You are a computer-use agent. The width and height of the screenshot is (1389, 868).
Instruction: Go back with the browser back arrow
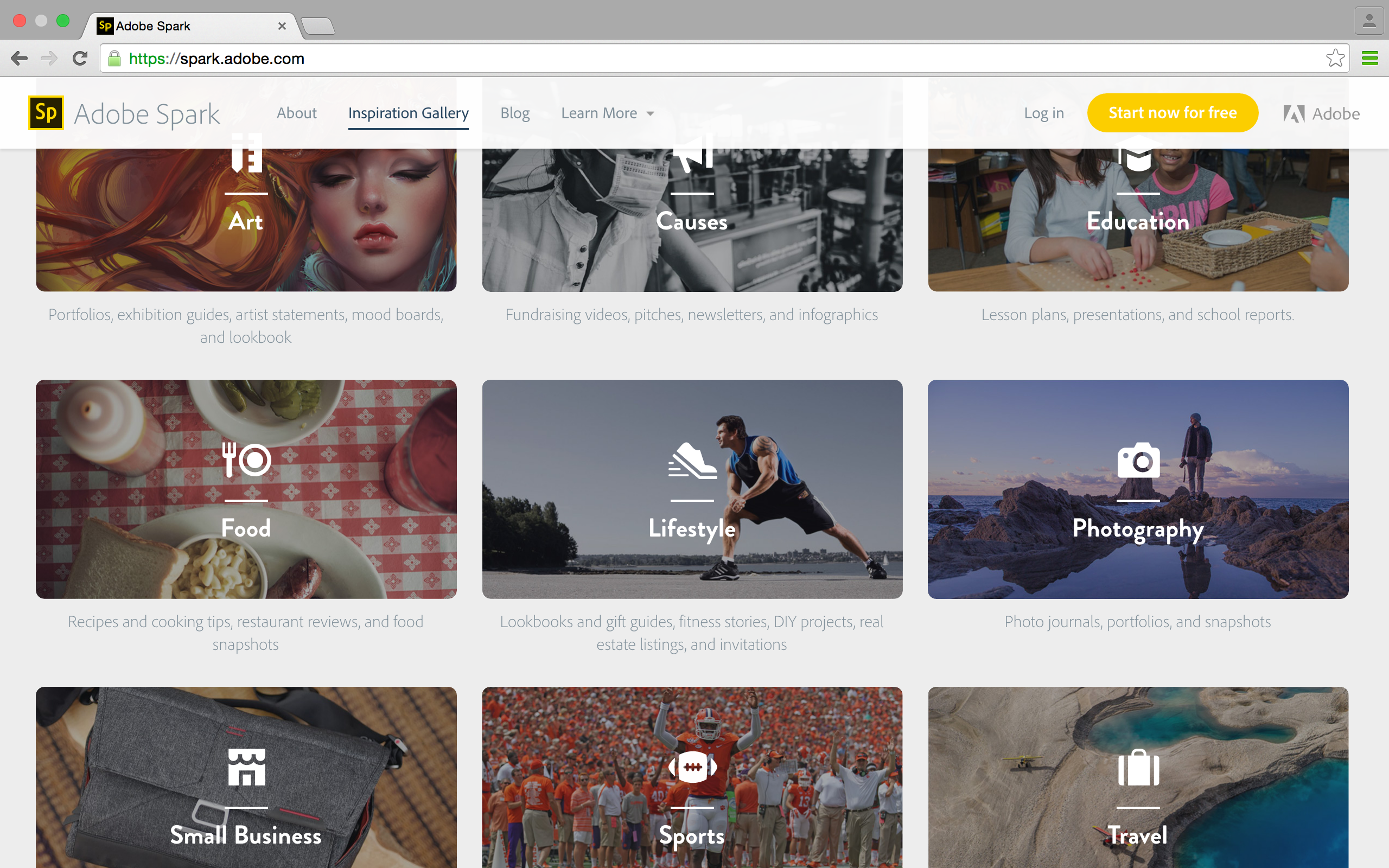point(19,58)
